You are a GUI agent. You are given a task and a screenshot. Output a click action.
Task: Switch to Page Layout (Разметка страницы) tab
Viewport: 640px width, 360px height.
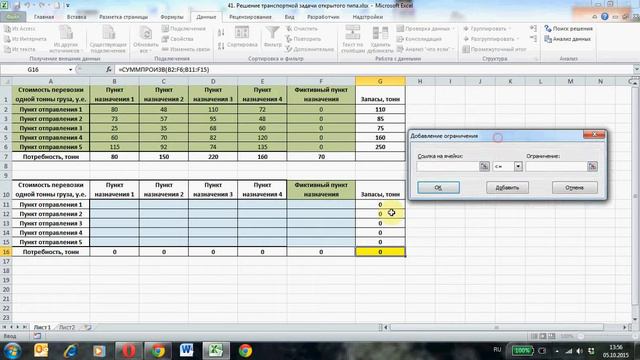pos(123,17)
